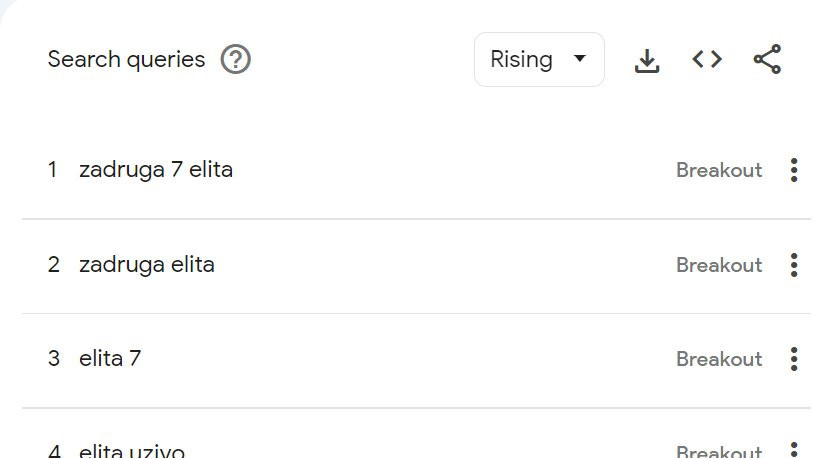
Task: Open the elita uzivo query
Action: coord(131,451)
